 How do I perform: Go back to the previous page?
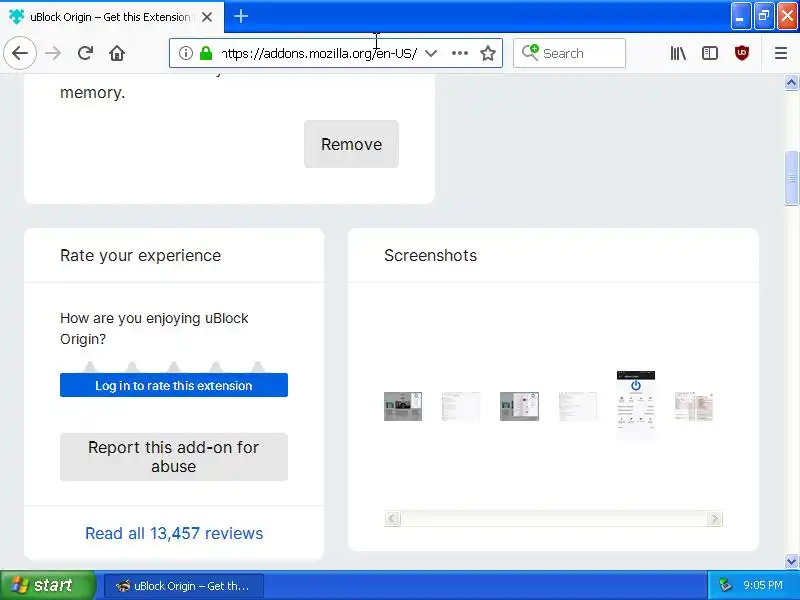click(x=20, y=53)
